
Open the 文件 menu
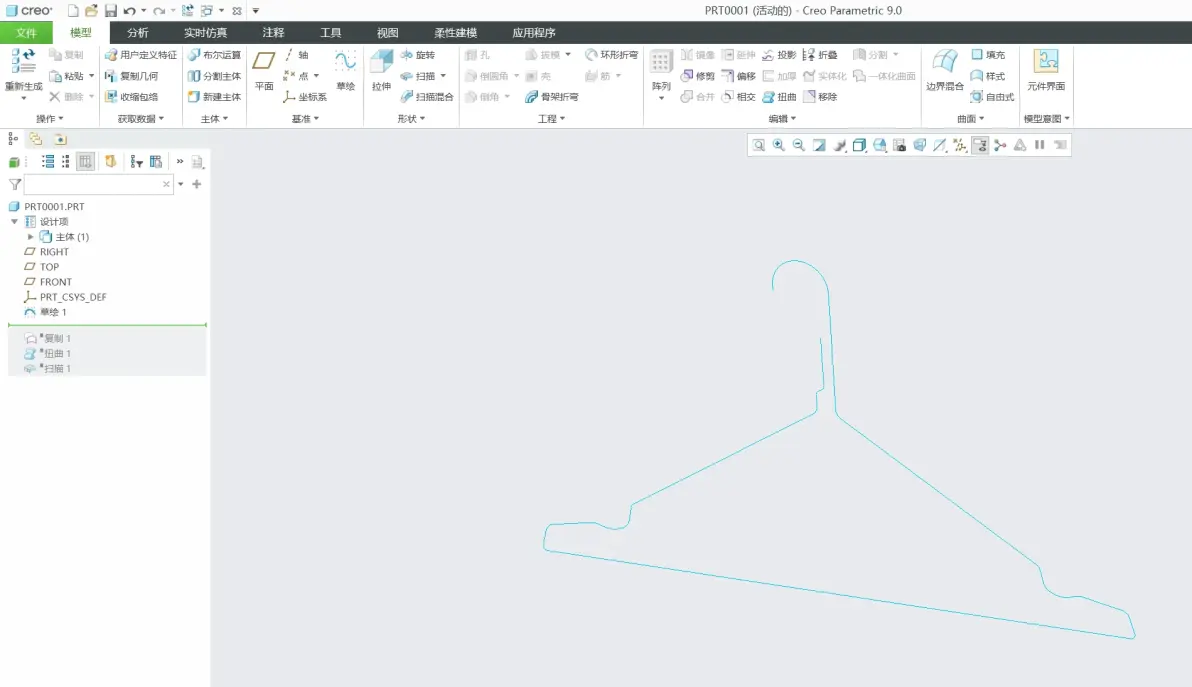tap(26, 33)
